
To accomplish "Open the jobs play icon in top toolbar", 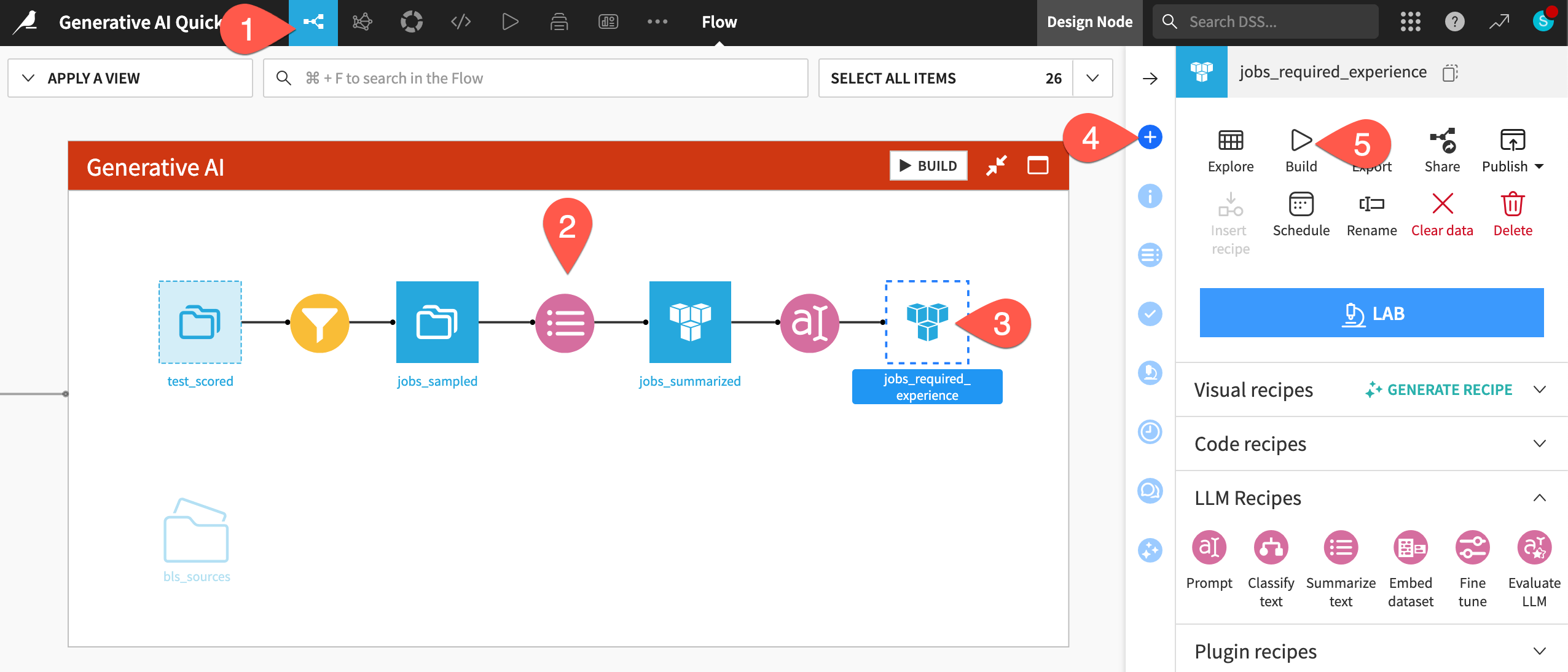I will [509, 22].
